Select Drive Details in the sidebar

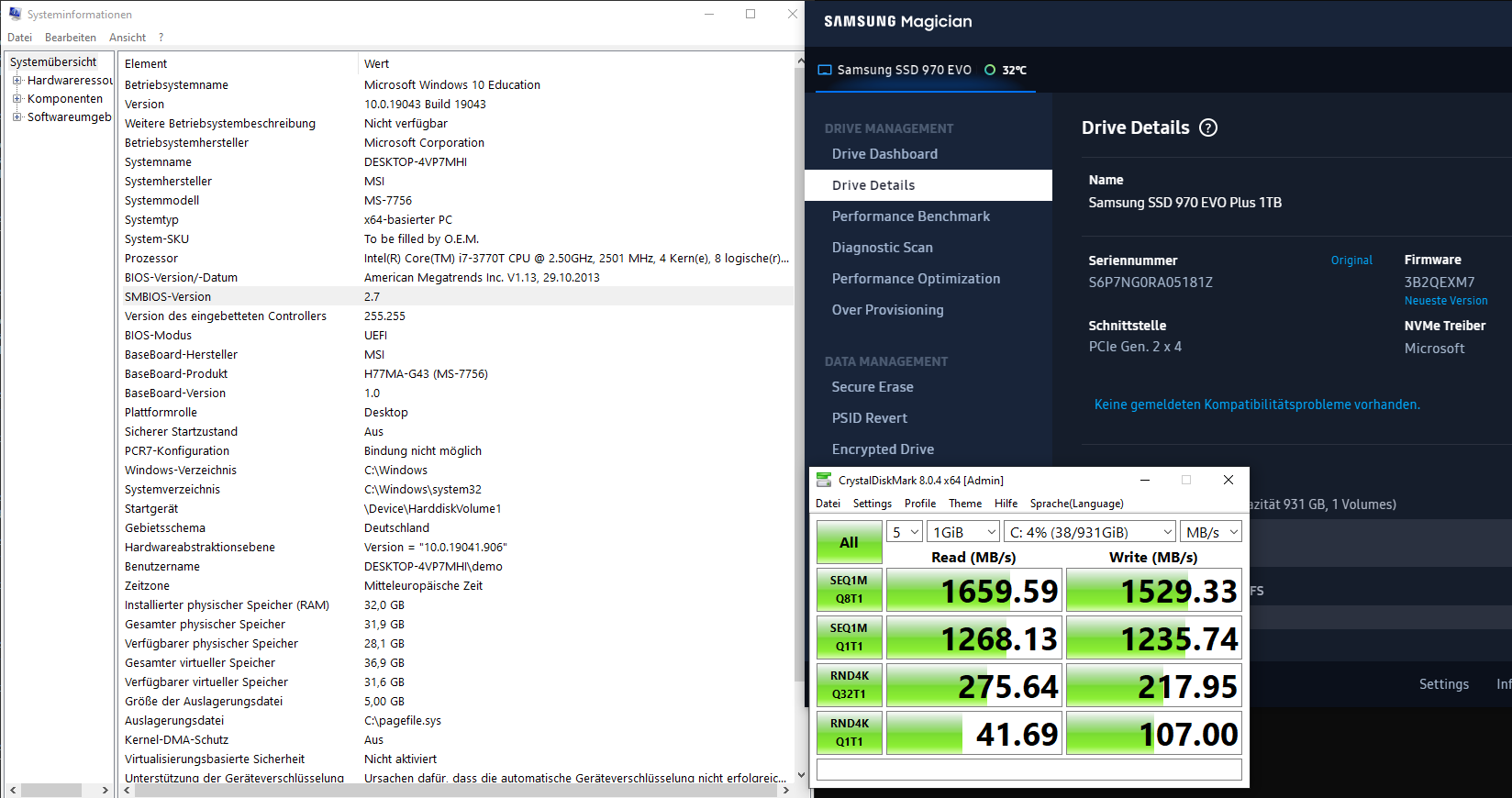tap(928, 185)
